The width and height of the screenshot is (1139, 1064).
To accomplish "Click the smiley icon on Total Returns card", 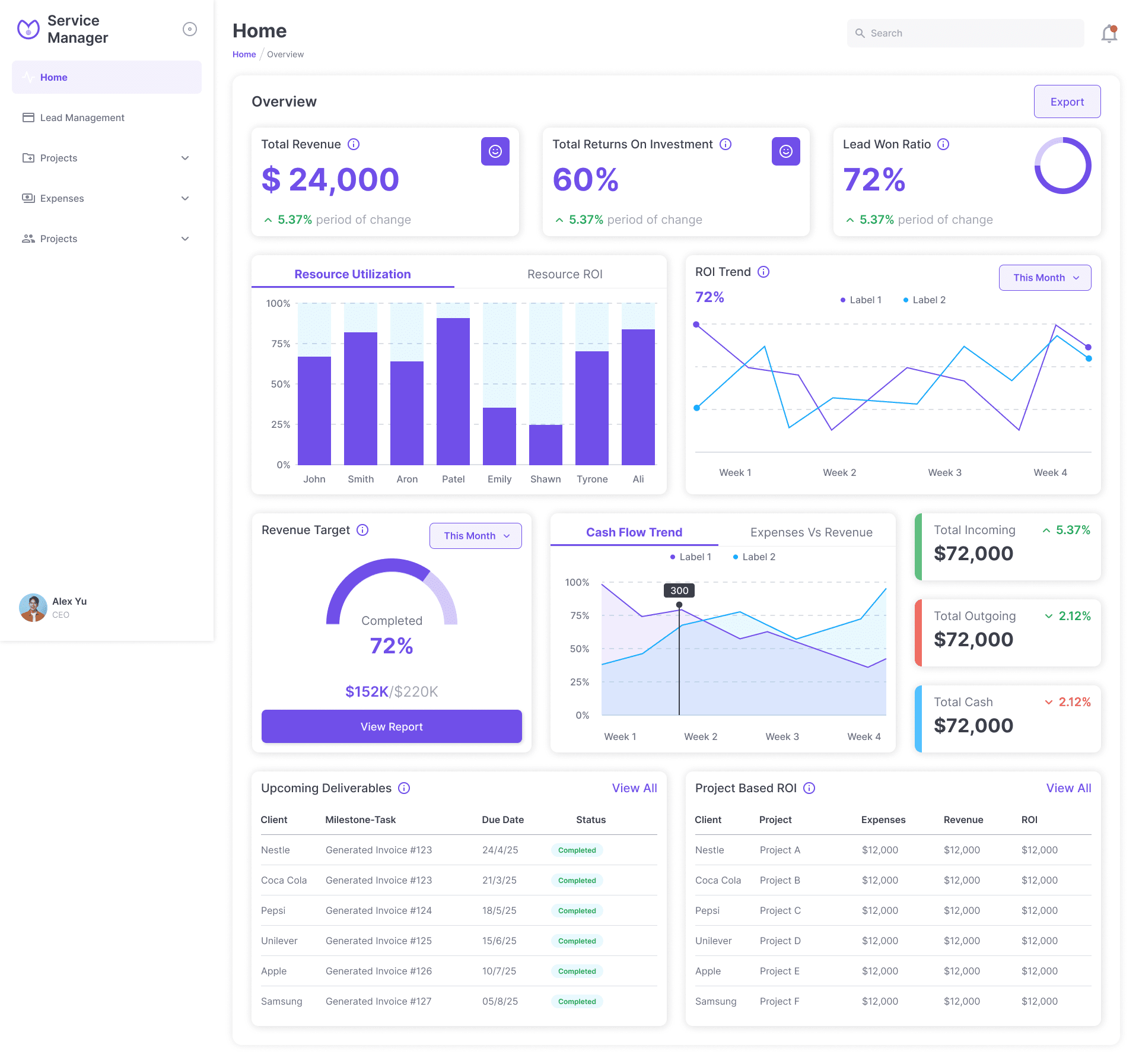I will pyautogui.click(x=785, y=151).
